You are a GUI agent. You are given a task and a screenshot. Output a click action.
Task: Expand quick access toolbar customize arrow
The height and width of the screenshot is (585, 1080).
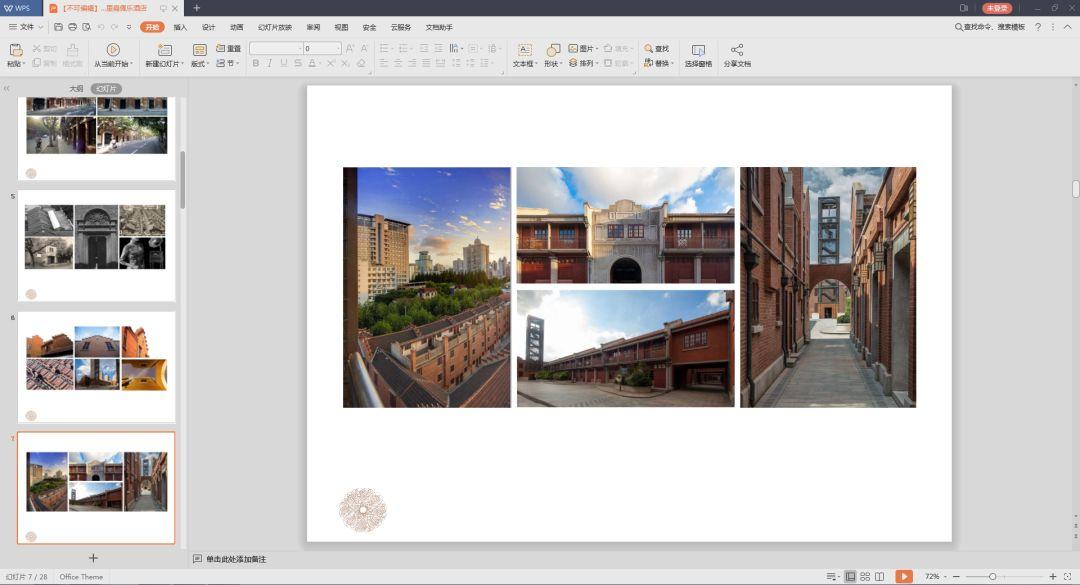[x=129, y=28]
